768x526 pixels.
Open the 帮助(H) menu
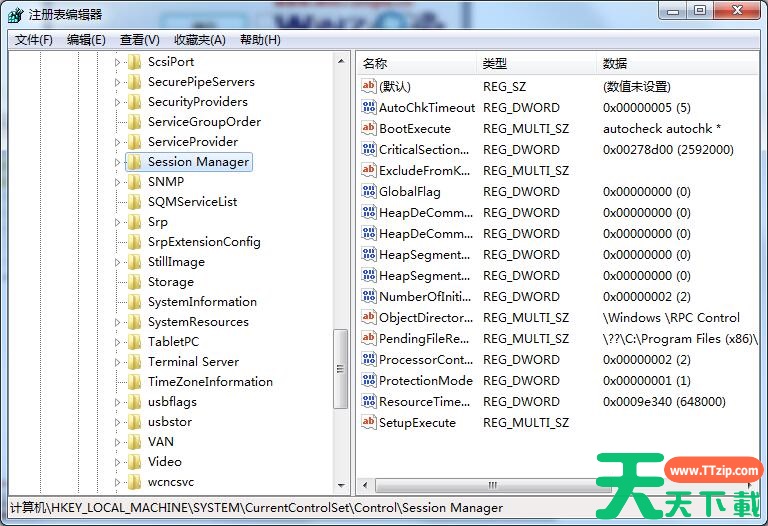[x=260, y=40]
